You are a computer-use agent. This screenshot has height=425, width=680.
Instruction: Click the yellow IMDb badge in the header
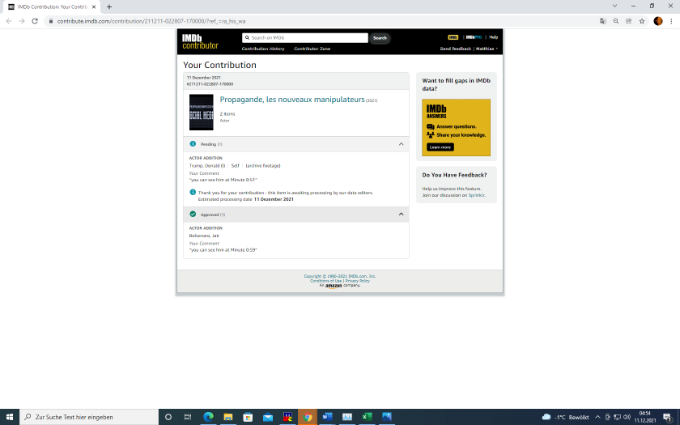(x=453, y=37)
